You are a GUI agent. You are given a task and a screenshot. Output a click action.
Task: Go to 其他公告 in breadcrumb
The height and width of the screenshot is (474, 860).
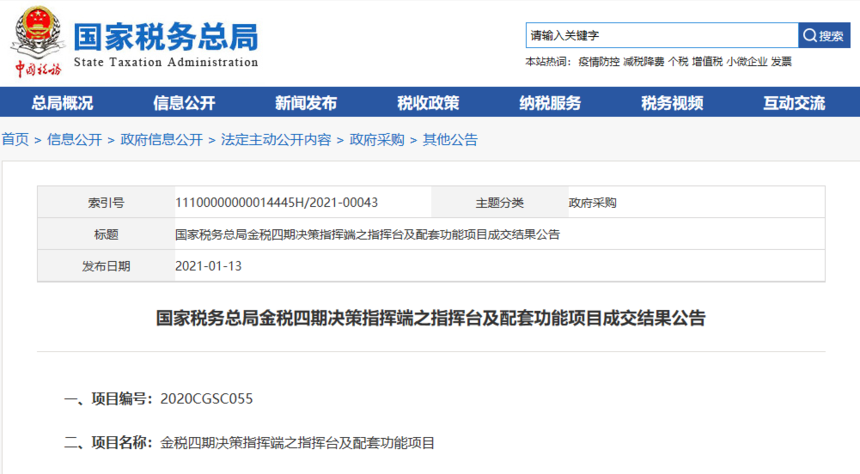[x=450, y=139]
